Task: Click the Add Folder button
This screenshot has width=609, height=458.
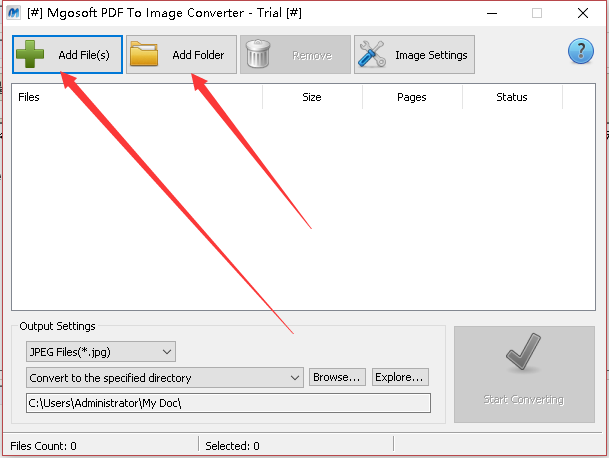Action: pyautogui.click(x=181, y=54)
